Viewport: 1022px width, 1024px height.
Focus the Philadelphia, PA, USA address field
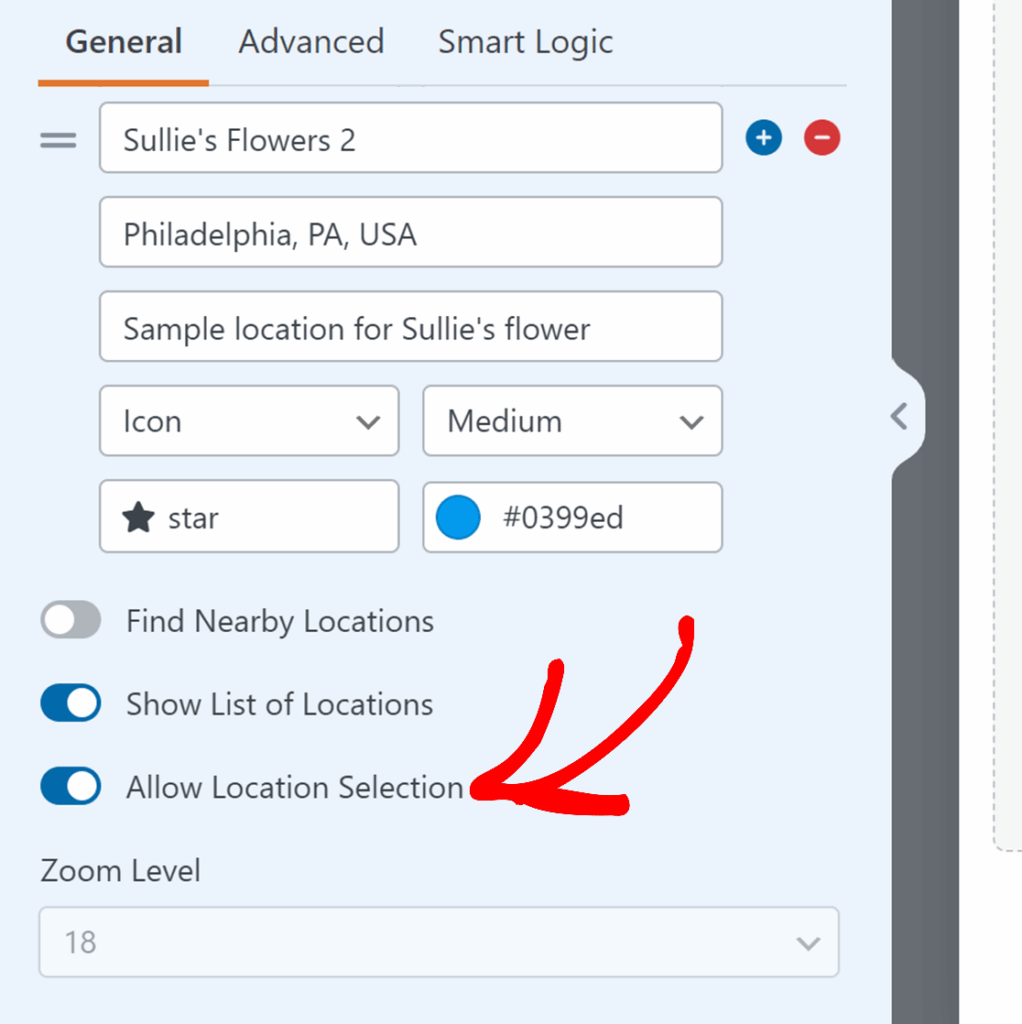[410, 233]
